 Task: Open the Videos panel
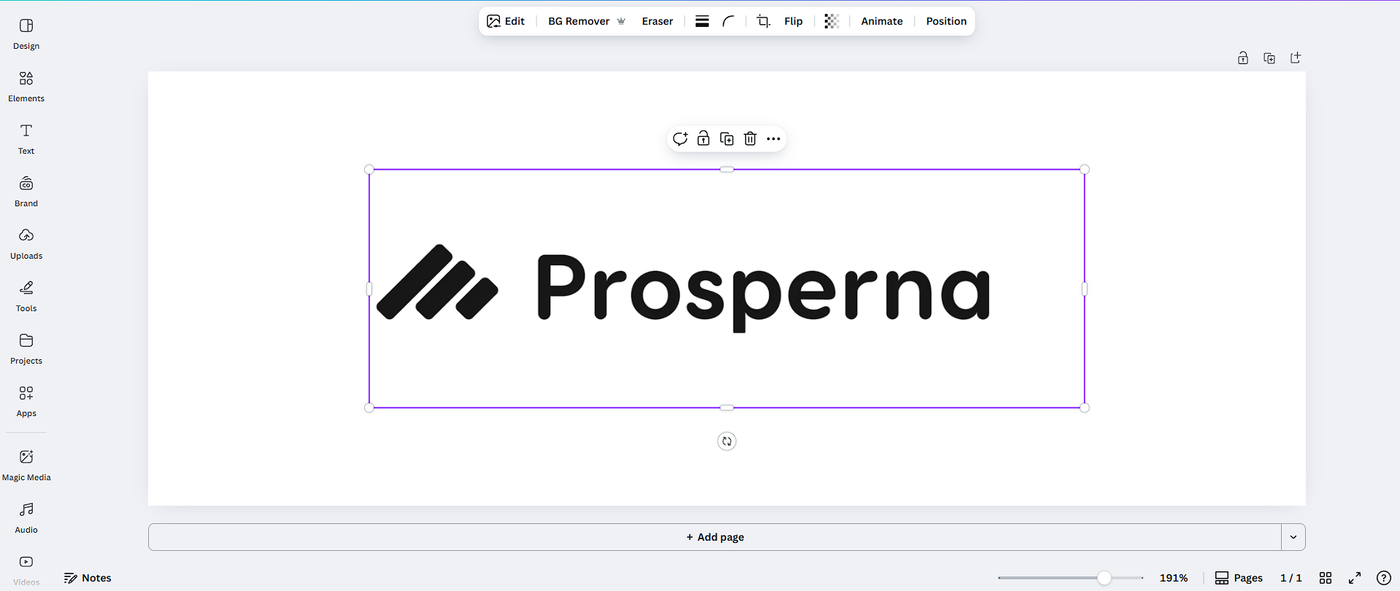point(26,570)
